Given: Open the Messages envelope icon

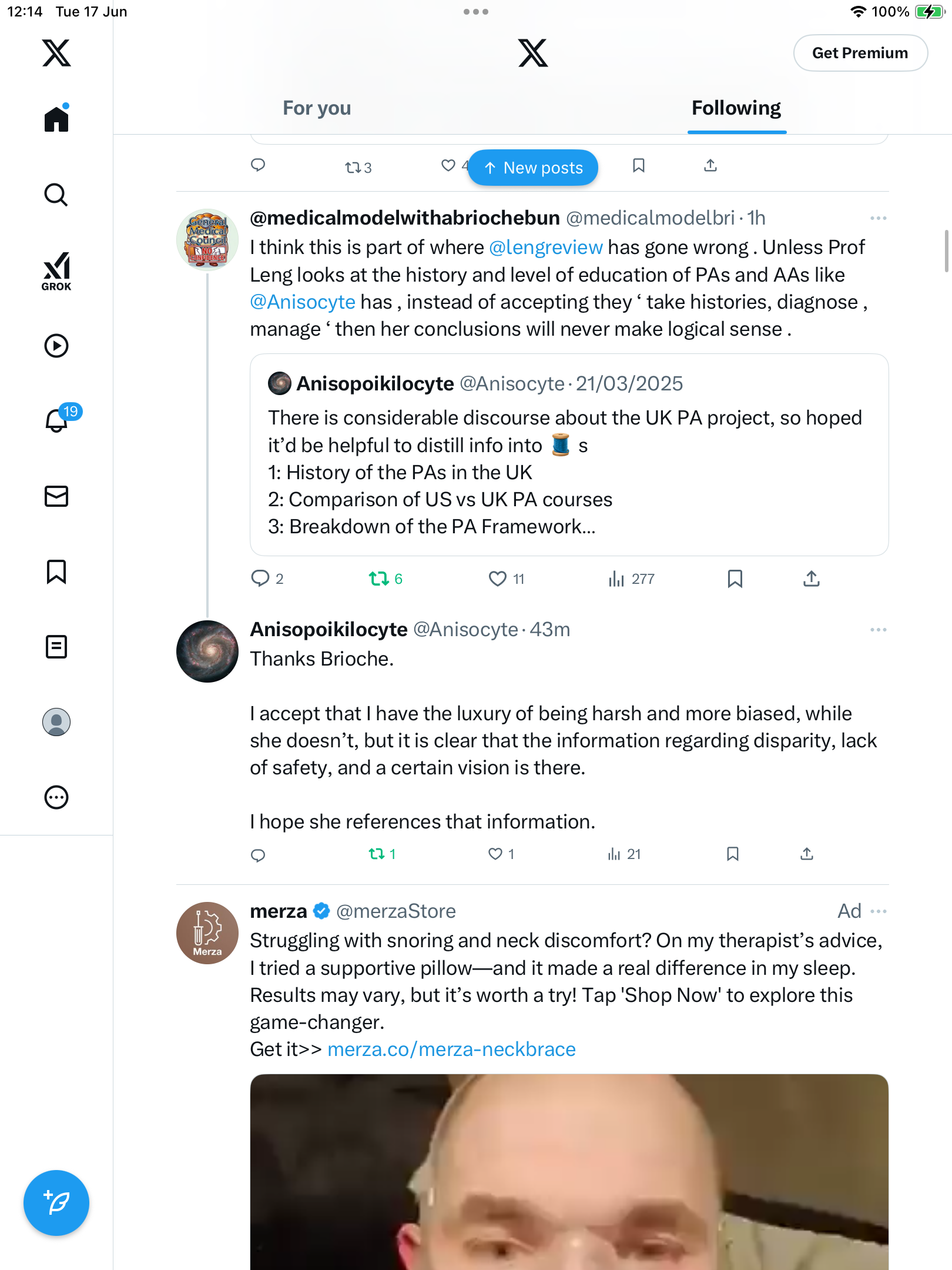Looking at the screenshot, I should [x=56, y=496].
